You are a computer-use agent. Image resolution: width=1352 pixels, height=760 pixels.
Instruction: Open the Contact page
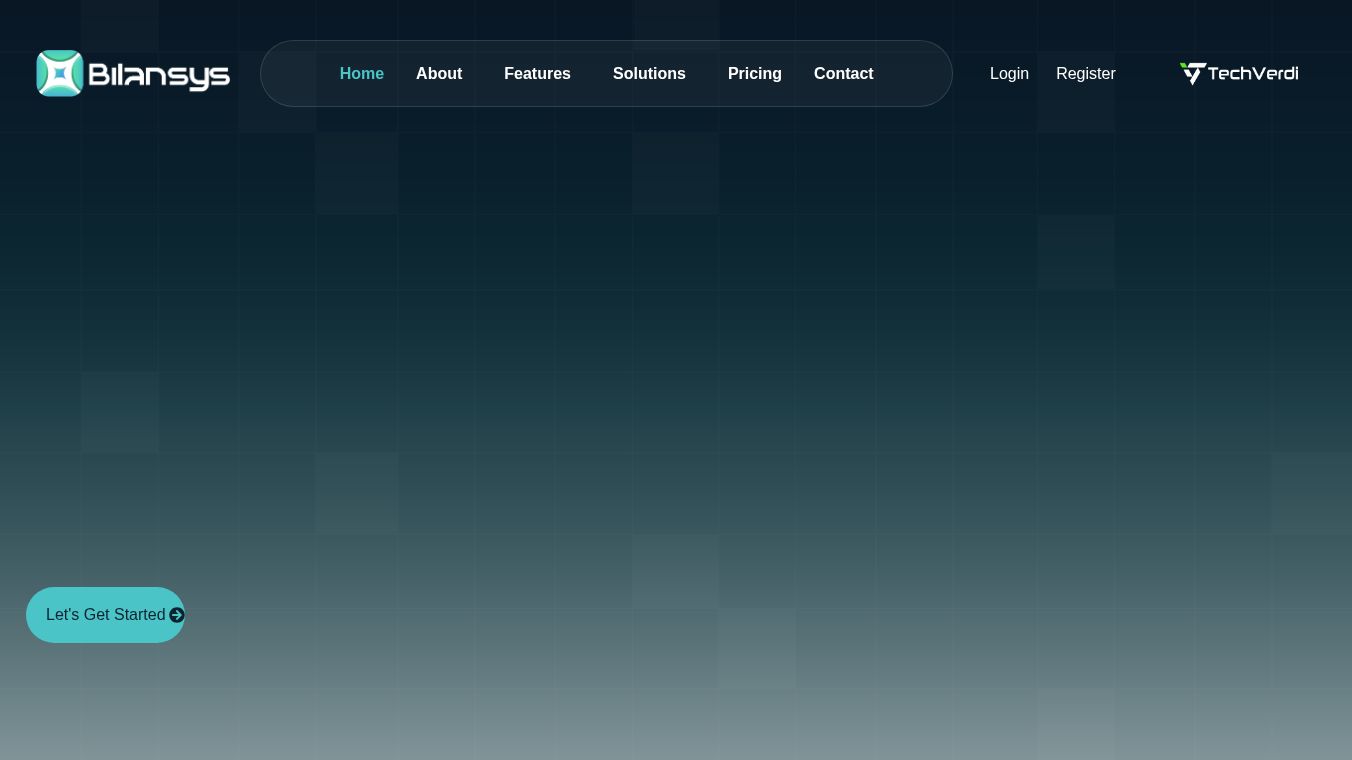pyautogui.click(x=844, y=74)
